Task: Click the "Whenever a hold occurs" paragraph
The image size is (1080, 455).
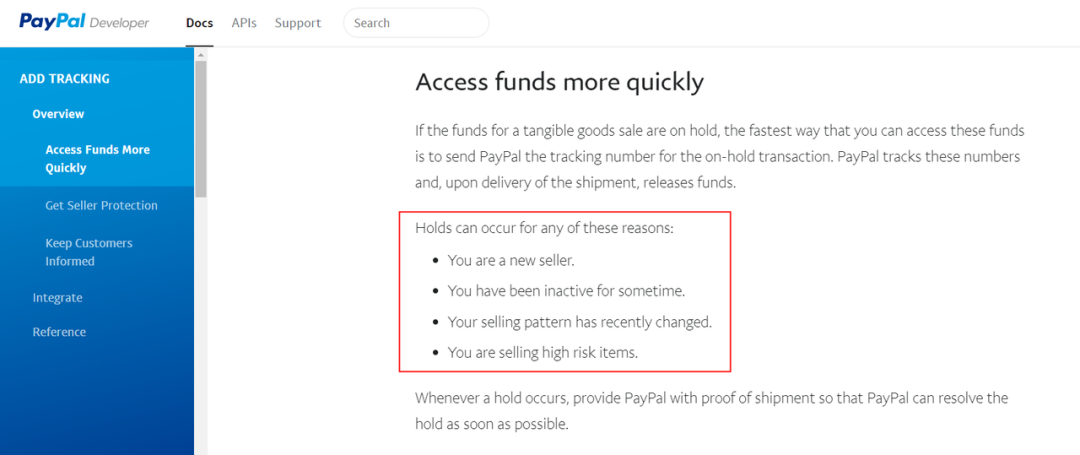Action: pyautogui.click(x=711, y=411)
